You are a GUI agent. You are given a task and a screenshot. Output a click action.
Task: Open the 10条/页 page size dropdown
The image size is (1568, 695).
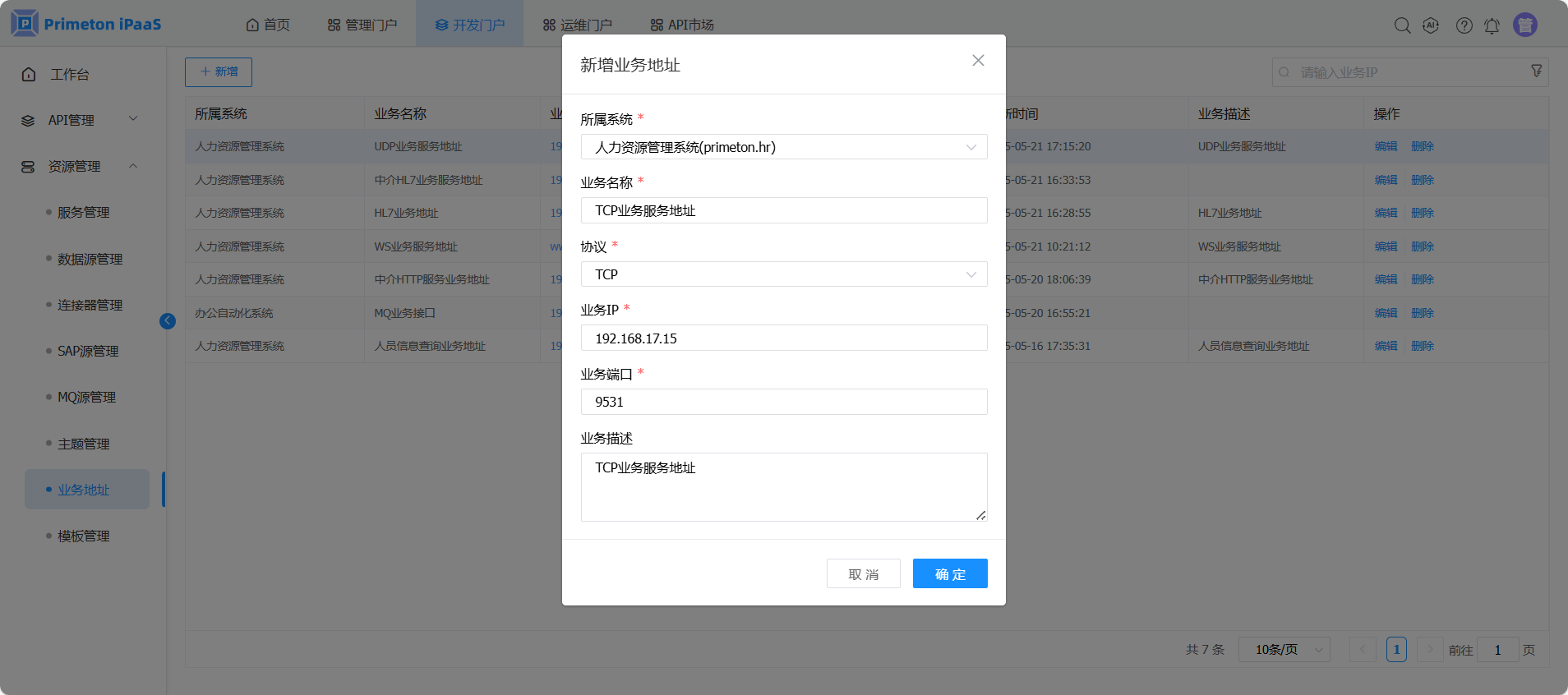coord(1284,650)
